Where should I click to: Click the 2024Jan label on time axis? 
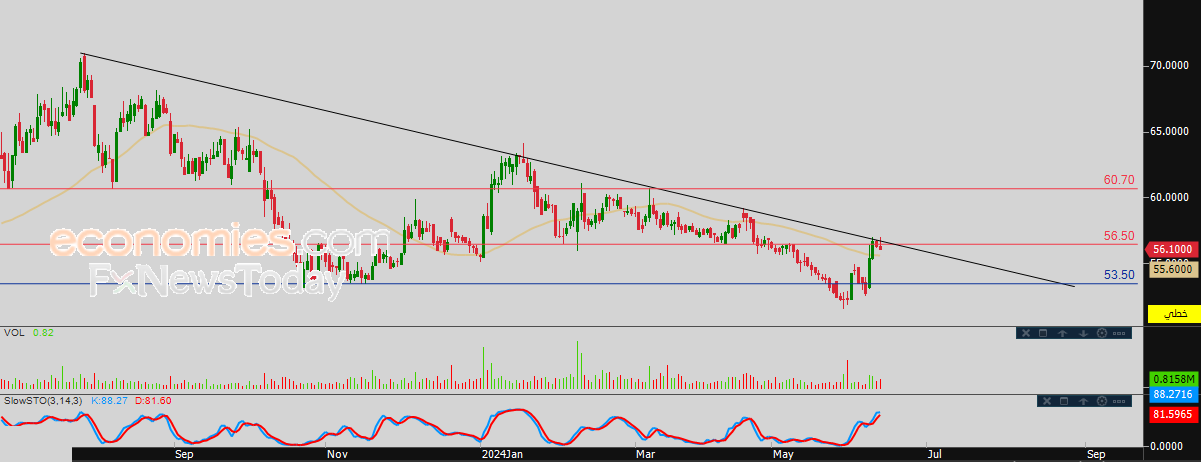(503, 454)
